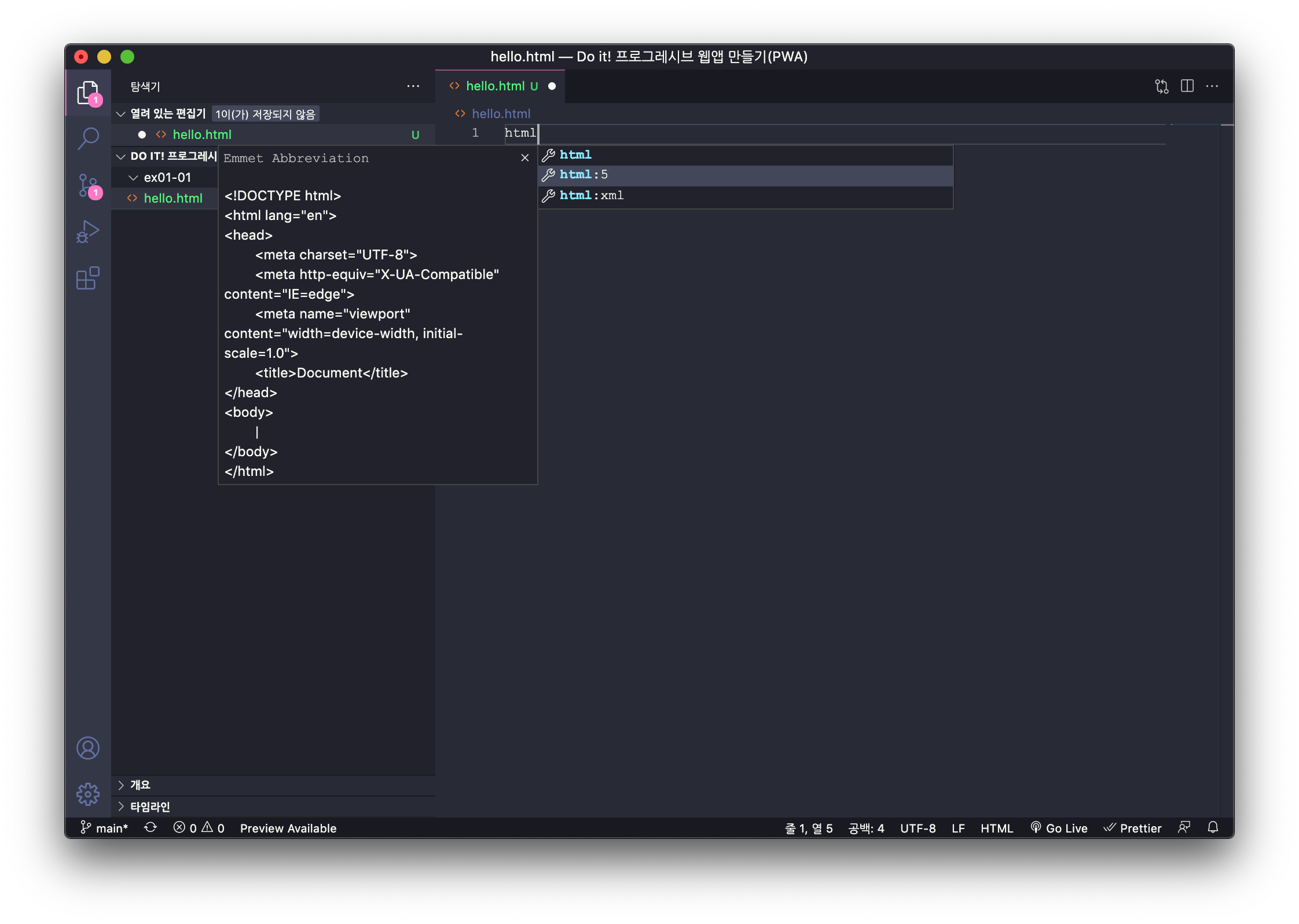
Task: Click the HTML language mode button
Action: pos(996,828)
